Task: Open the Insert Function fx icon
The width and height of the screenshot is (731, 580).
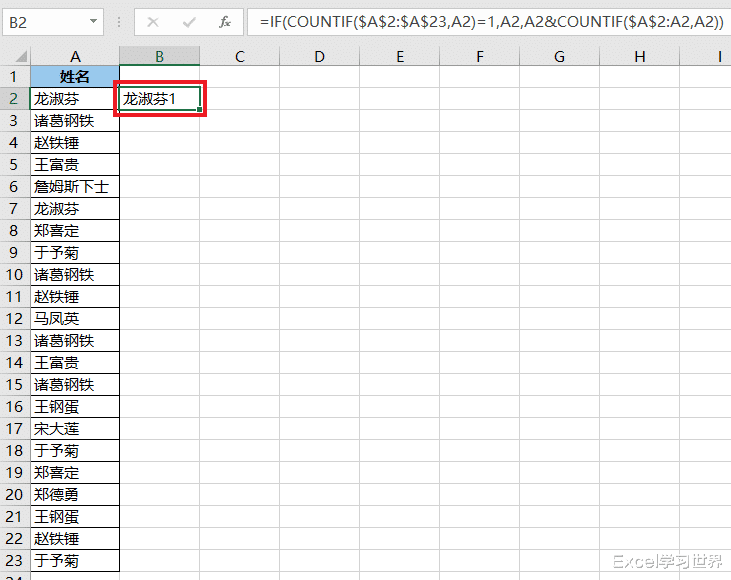Action: (x=225, y=22)
